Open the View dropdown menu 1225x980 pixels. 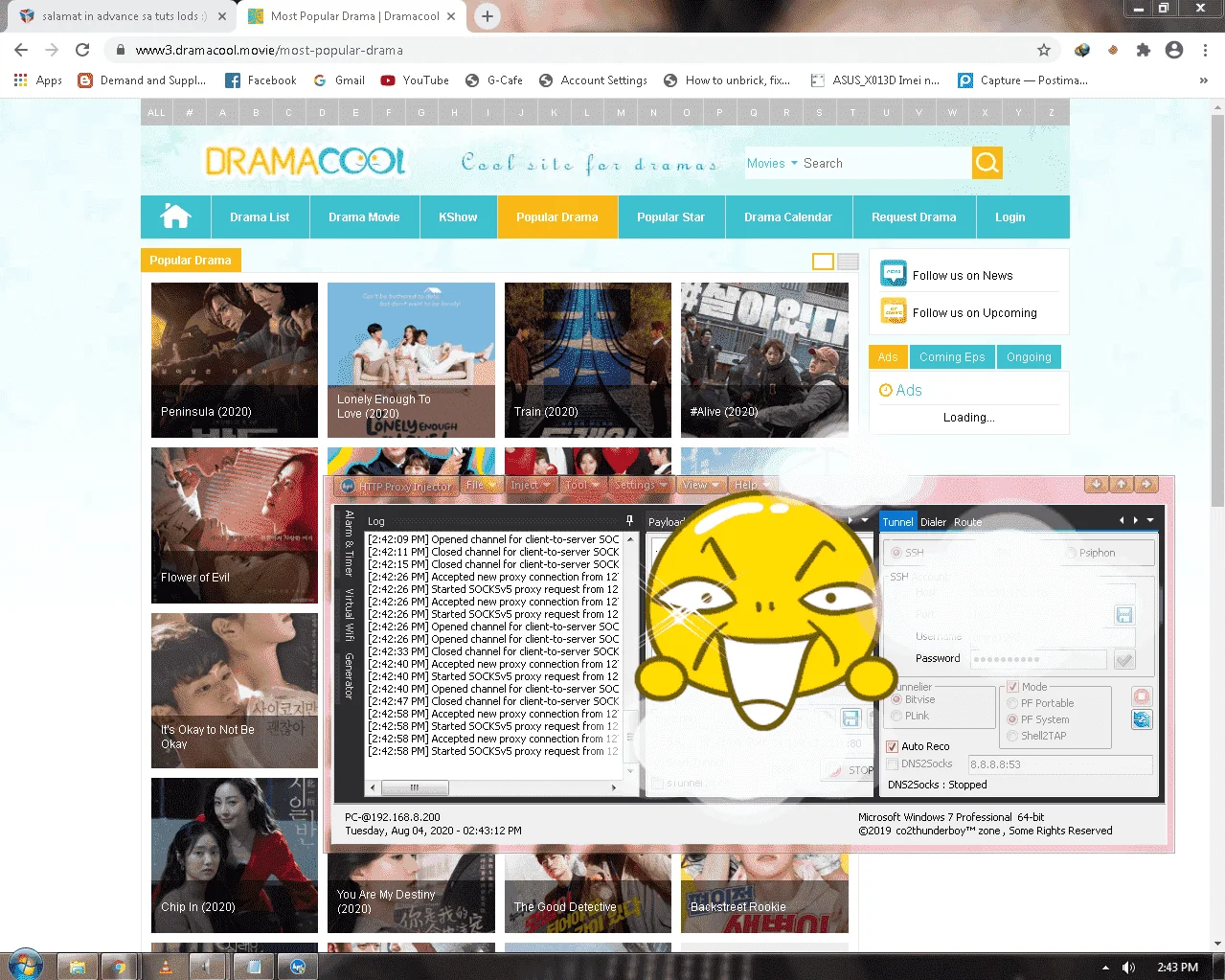[x=701, y=485]
